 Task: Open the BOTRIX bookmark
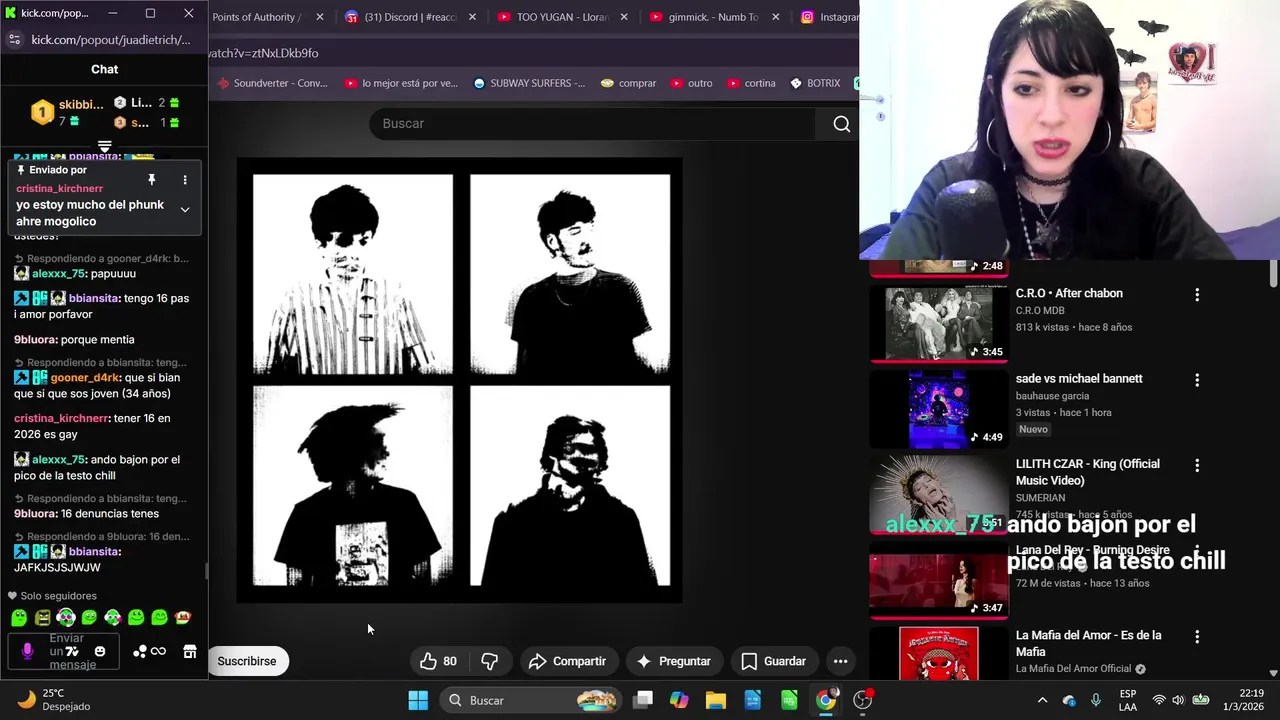815,83
